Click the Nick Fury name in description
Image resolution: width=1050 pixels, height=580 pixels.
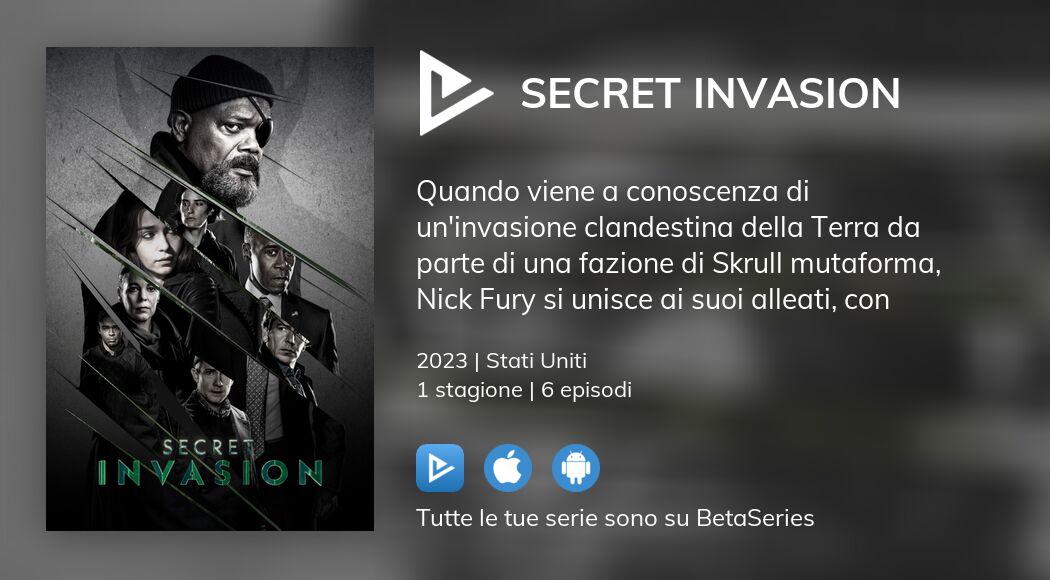click(475, 299)
